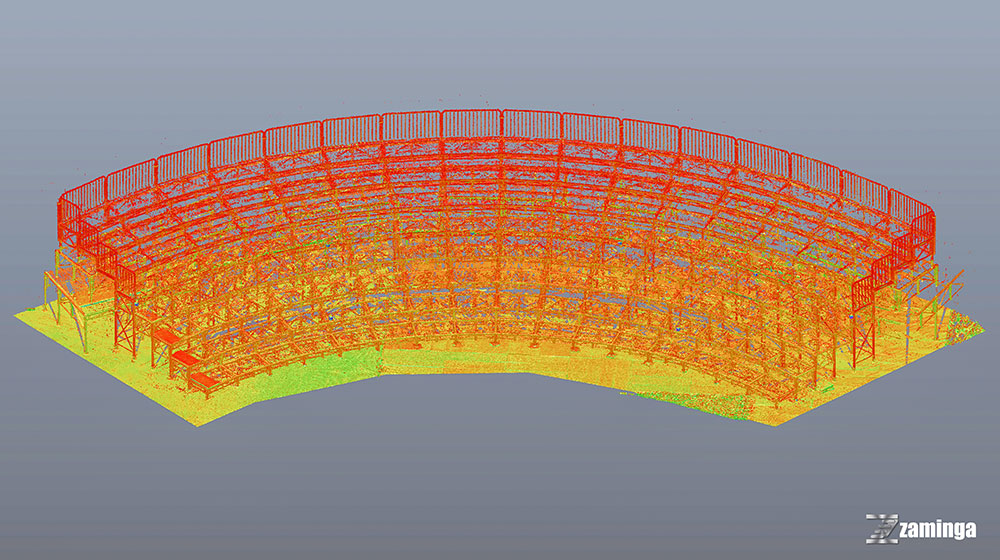The width and height of the screenshot is (1000, 560).
Task: Click the gray background above the grandstand
Action: pyautogui.click(x=500, y=50)
